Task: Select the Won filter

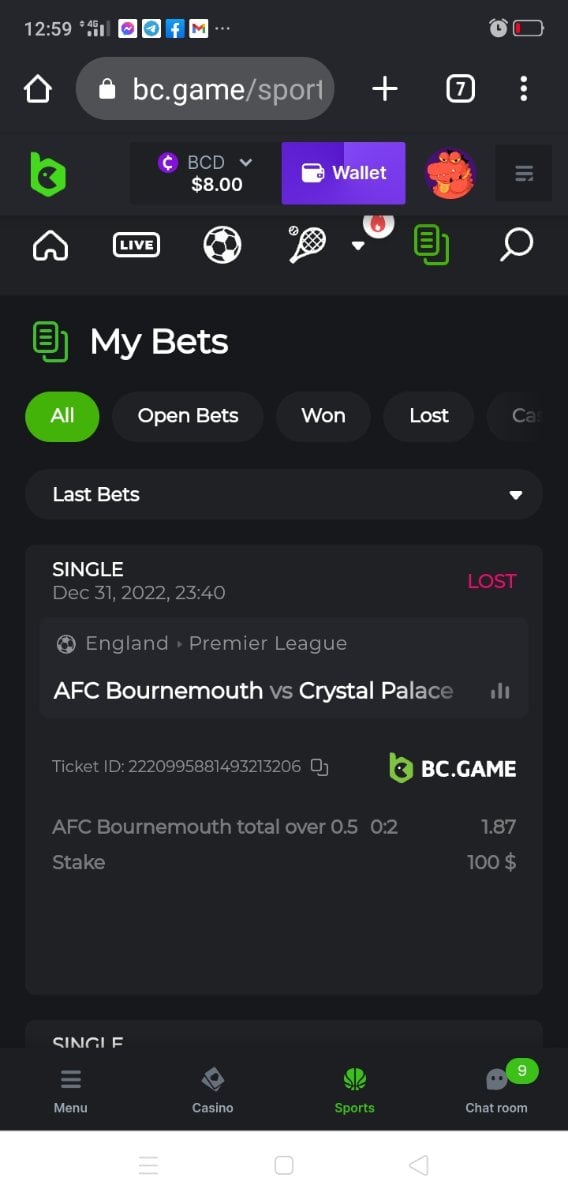Action: pos(323,416)
